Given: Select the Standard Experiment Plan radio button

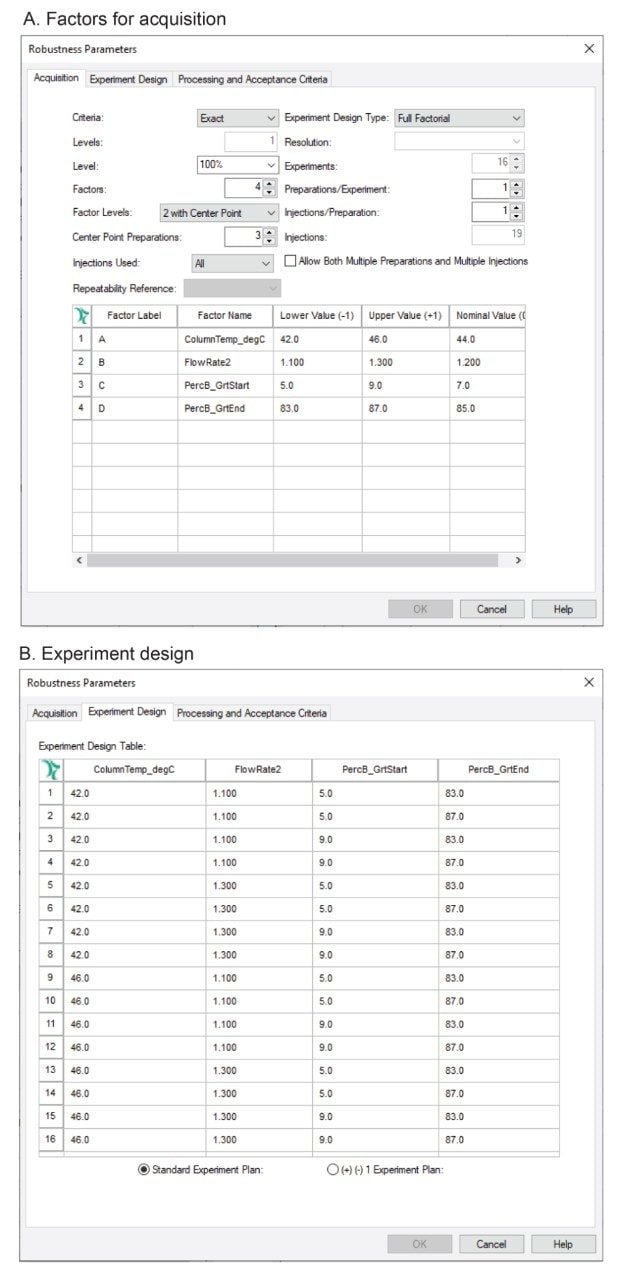Looking at the screenshot, I should pos(144,1170).
